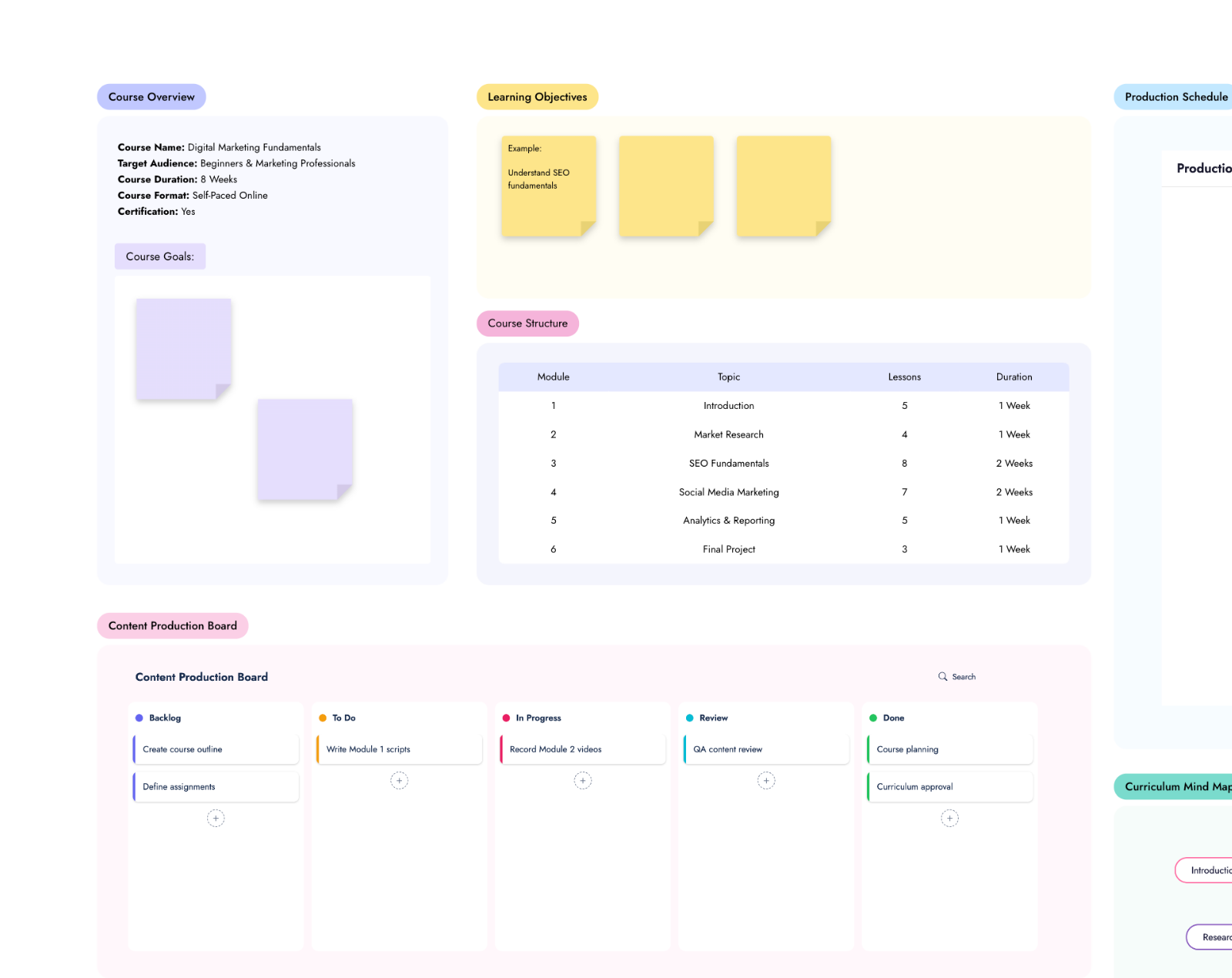Click the Search icon on Content Production Board
The image size is (1232, 978).
click(942, 677)
